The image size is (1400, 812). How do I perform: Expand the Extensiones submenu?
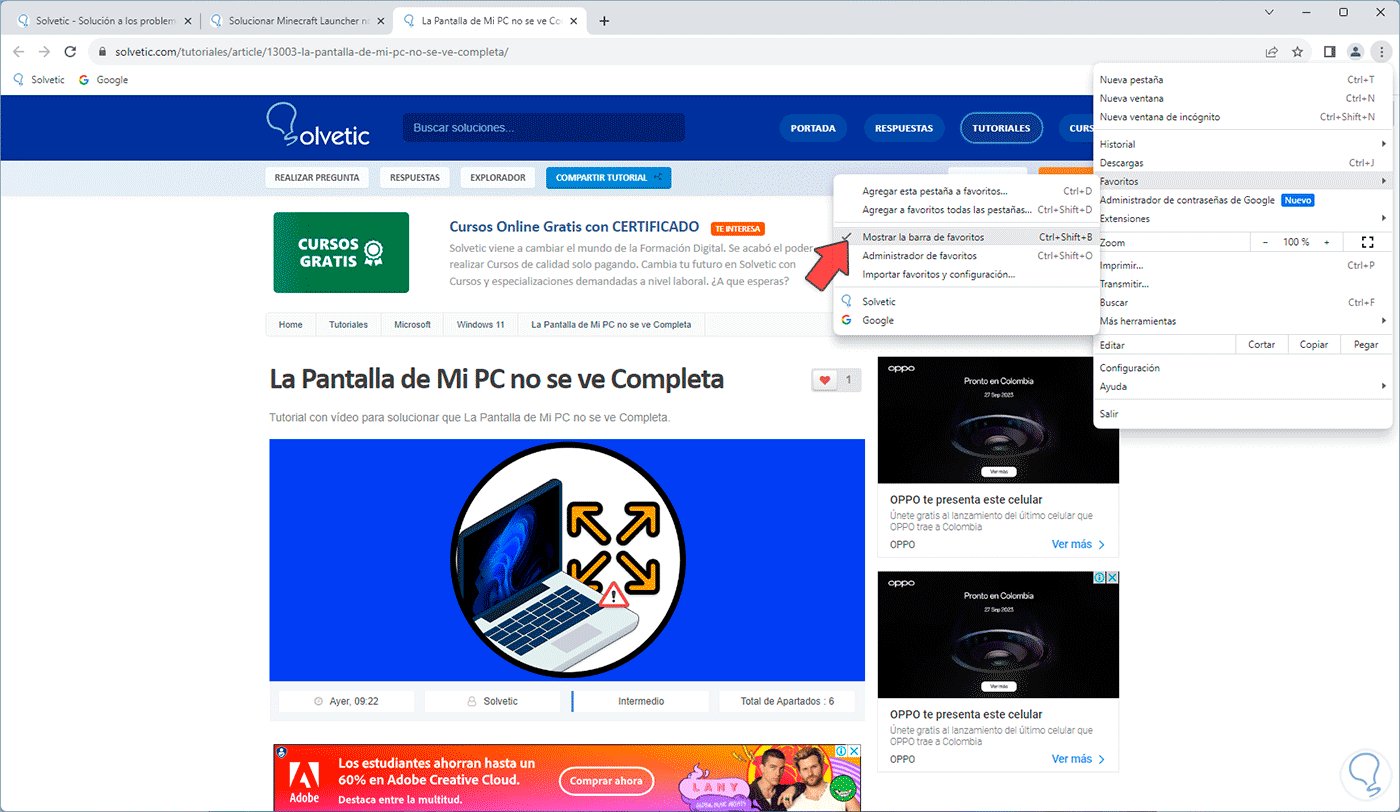click(x=1243, y=218)
